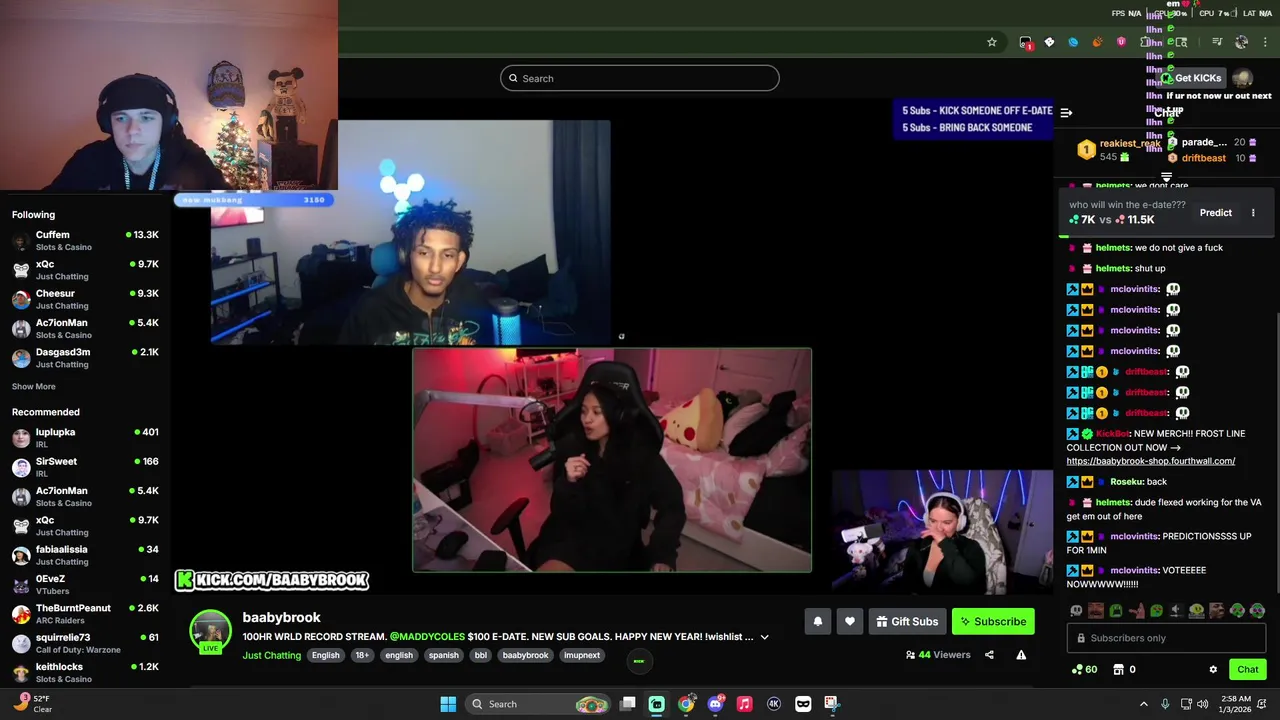
Task: Open luplupka channel in Recommended list
Action: tap(85, 438)
